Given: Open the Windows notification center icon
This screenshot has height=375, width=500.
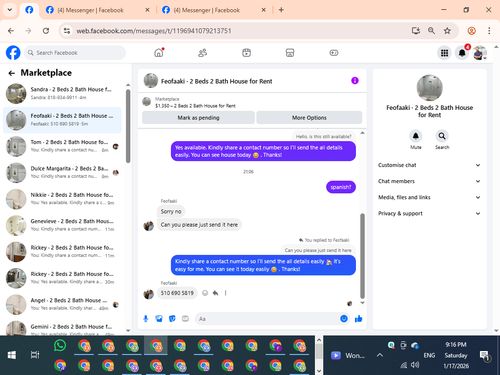Looking at the screenshot, I should click(484, 356).
